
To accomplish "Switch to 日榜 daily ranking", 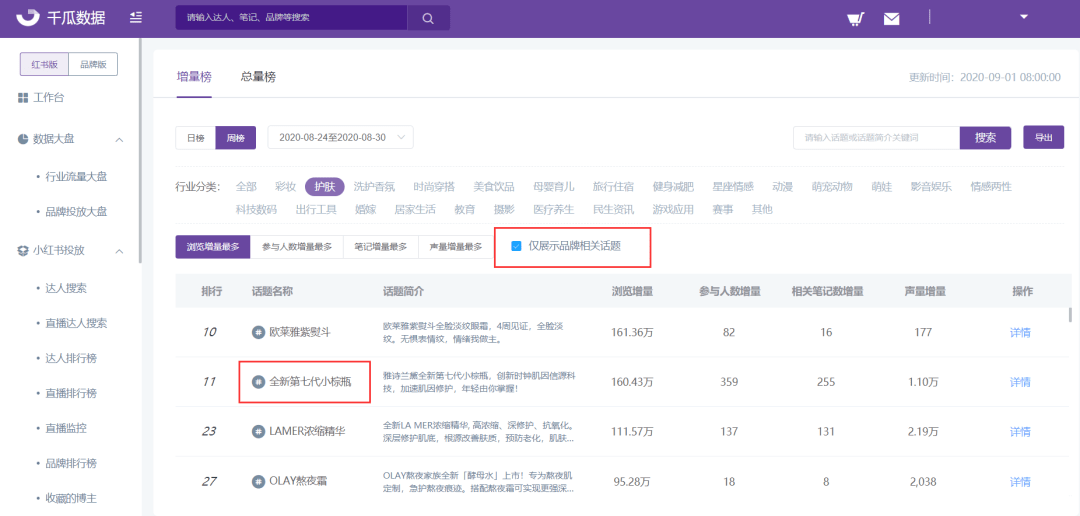I will [195, 138].
